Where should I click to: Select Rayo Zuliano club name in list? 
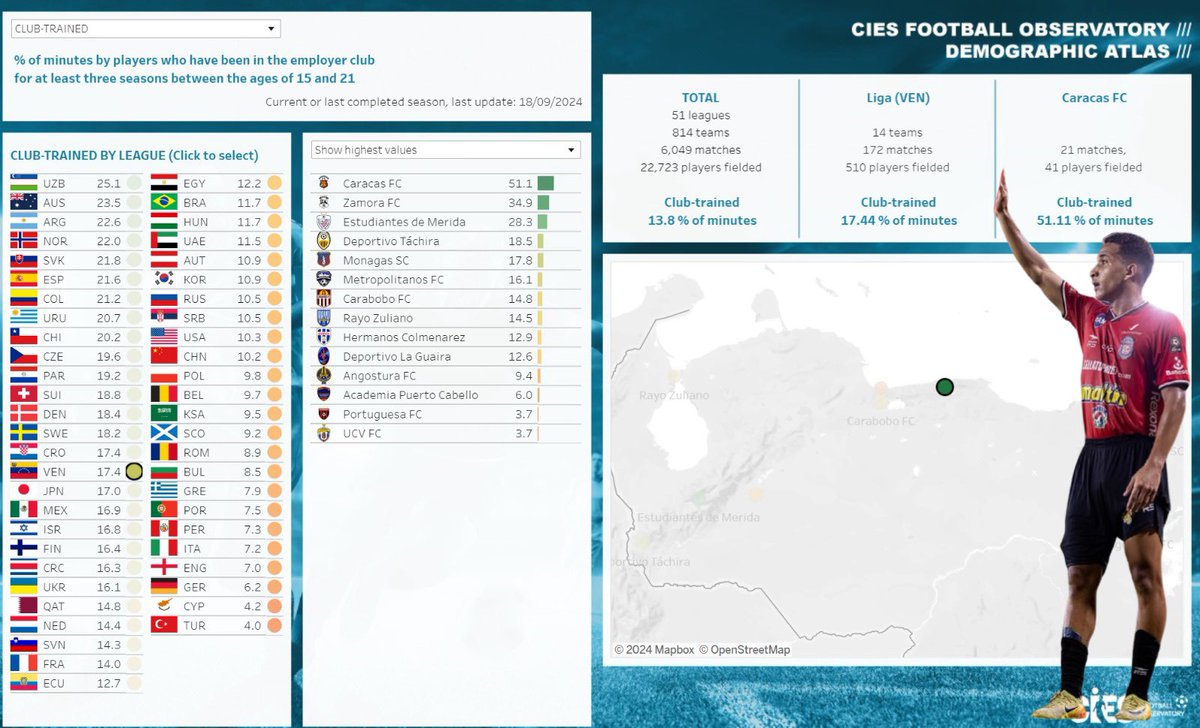tap(378, 318)
